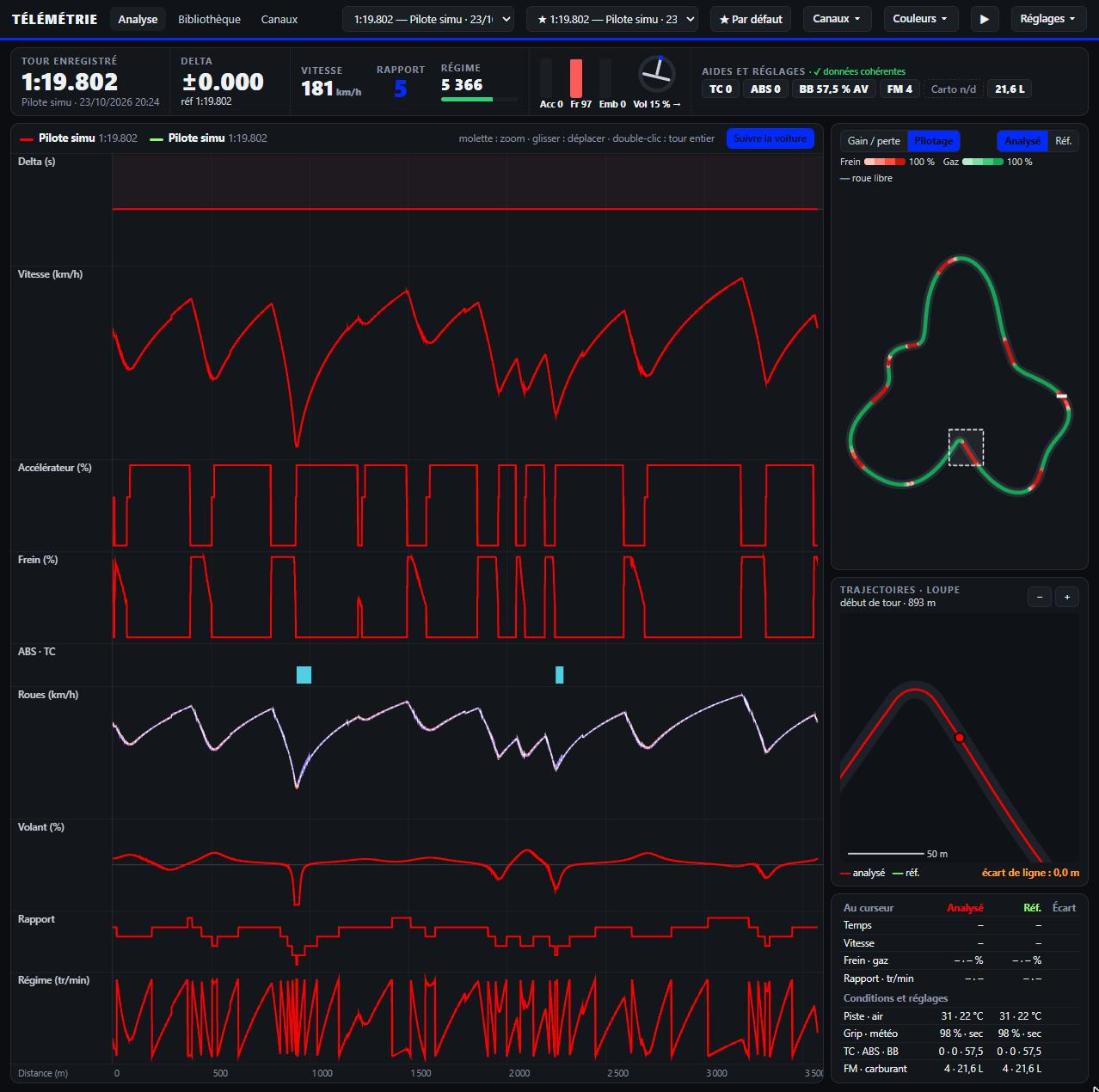The height and width of the screenshot is (1092, 1099).
Task: Click the red brake pedal bar
Action: click(575, 78)
